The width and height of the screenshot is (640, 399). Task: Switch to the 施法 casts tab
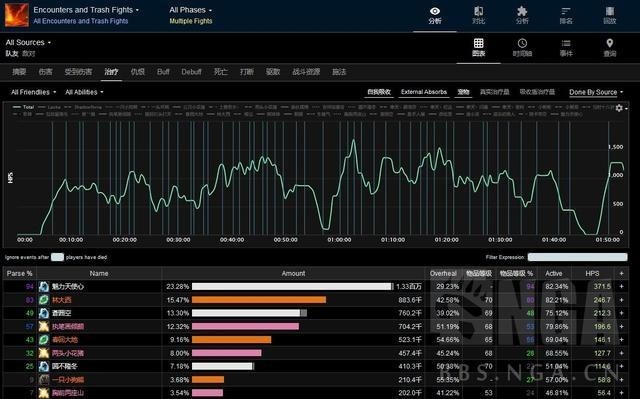point(339,72)
